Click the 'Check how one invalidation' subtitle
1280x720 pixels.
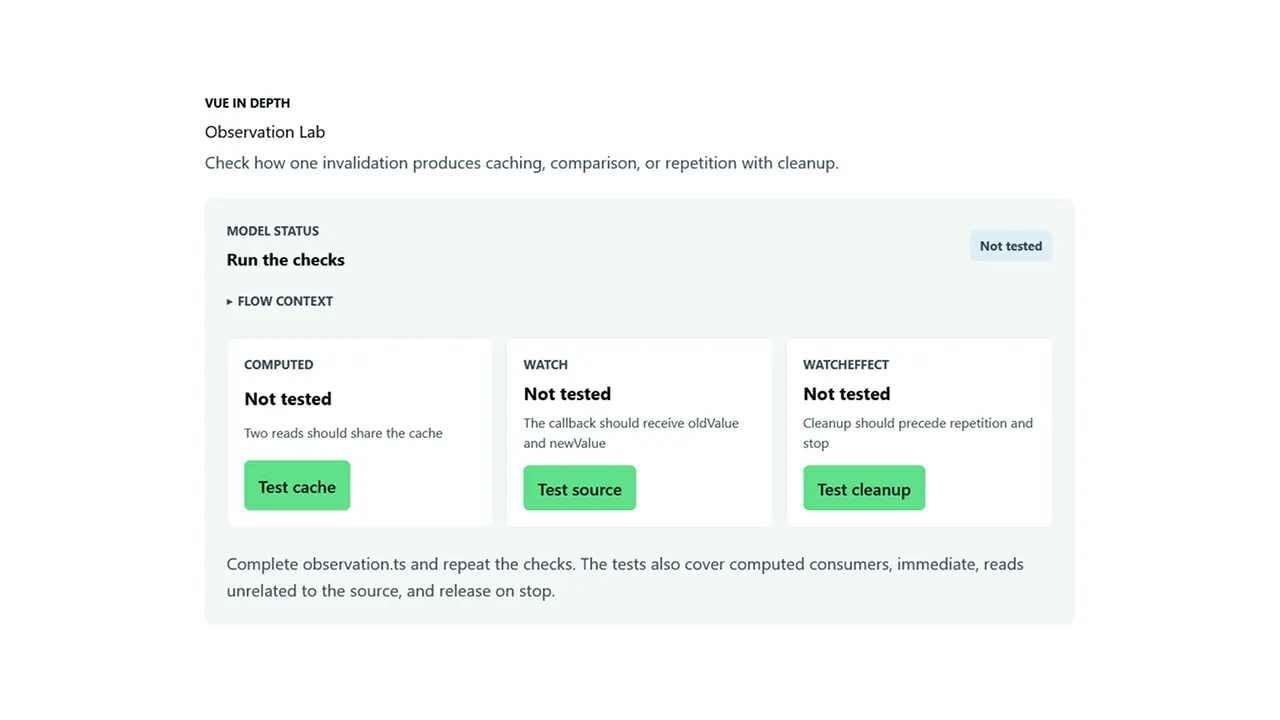[522, 163]
